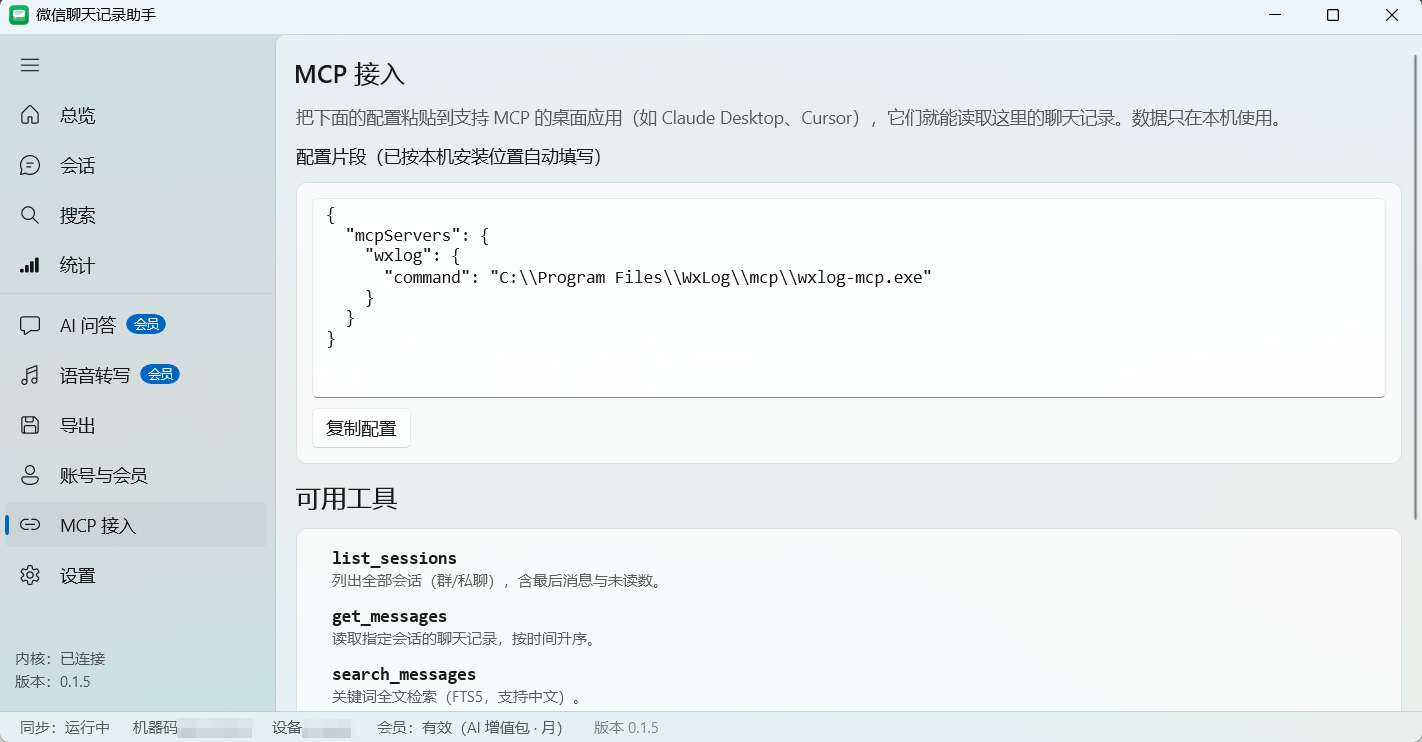Click the 配置片段 label text
Screen dimensions: 1422x742
click(x=448, y=157)
